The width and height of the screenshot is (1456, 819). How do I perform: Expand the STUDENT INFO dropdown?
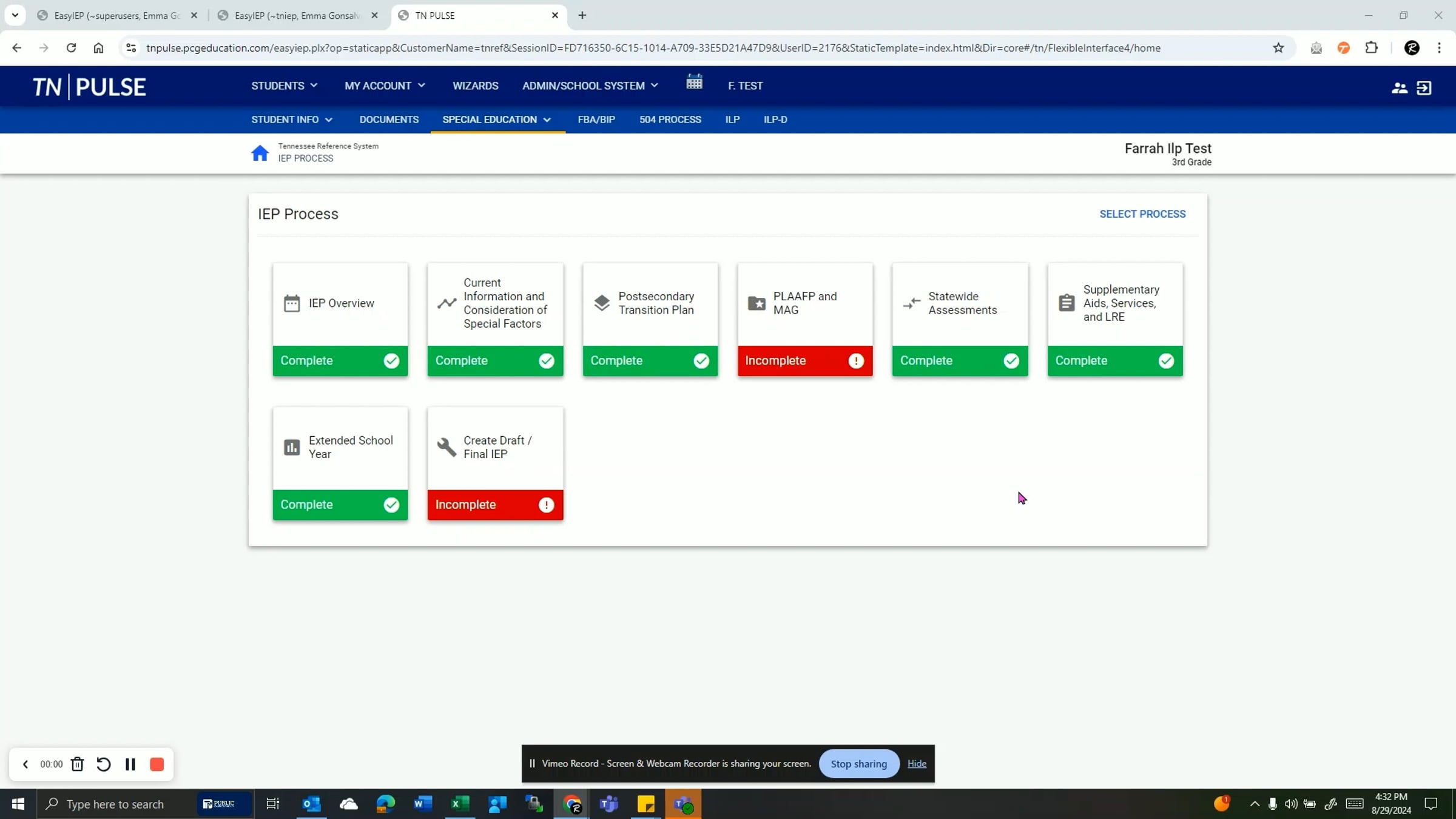tap(291, 120)
